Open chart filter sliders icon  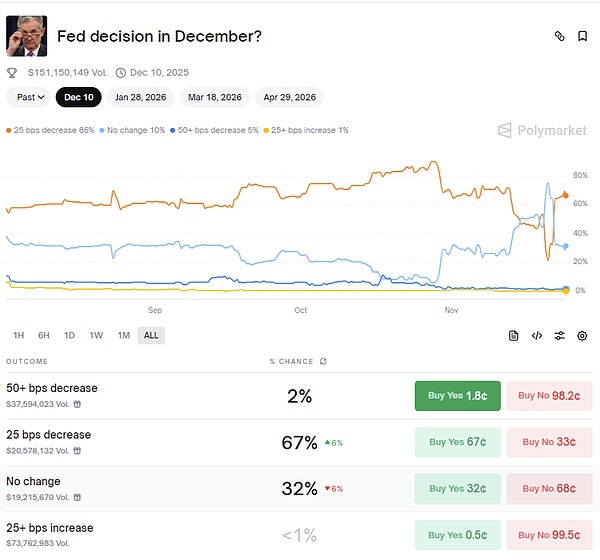click(560, 336)
